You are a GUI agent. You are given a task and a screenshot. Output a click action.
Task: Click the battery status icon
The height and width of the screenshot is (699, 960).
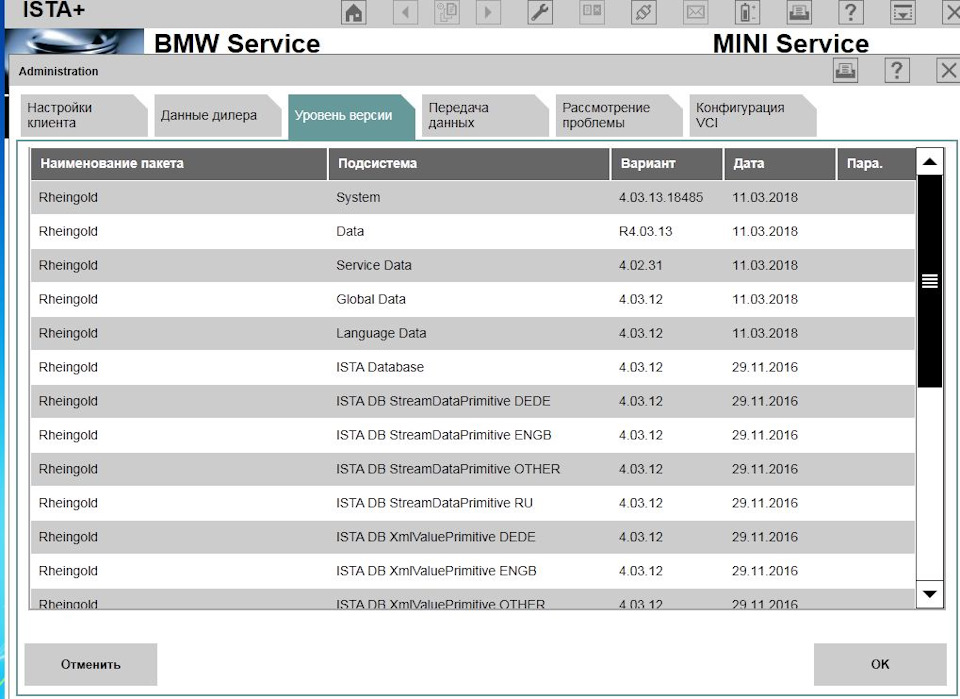pos(747,13)
